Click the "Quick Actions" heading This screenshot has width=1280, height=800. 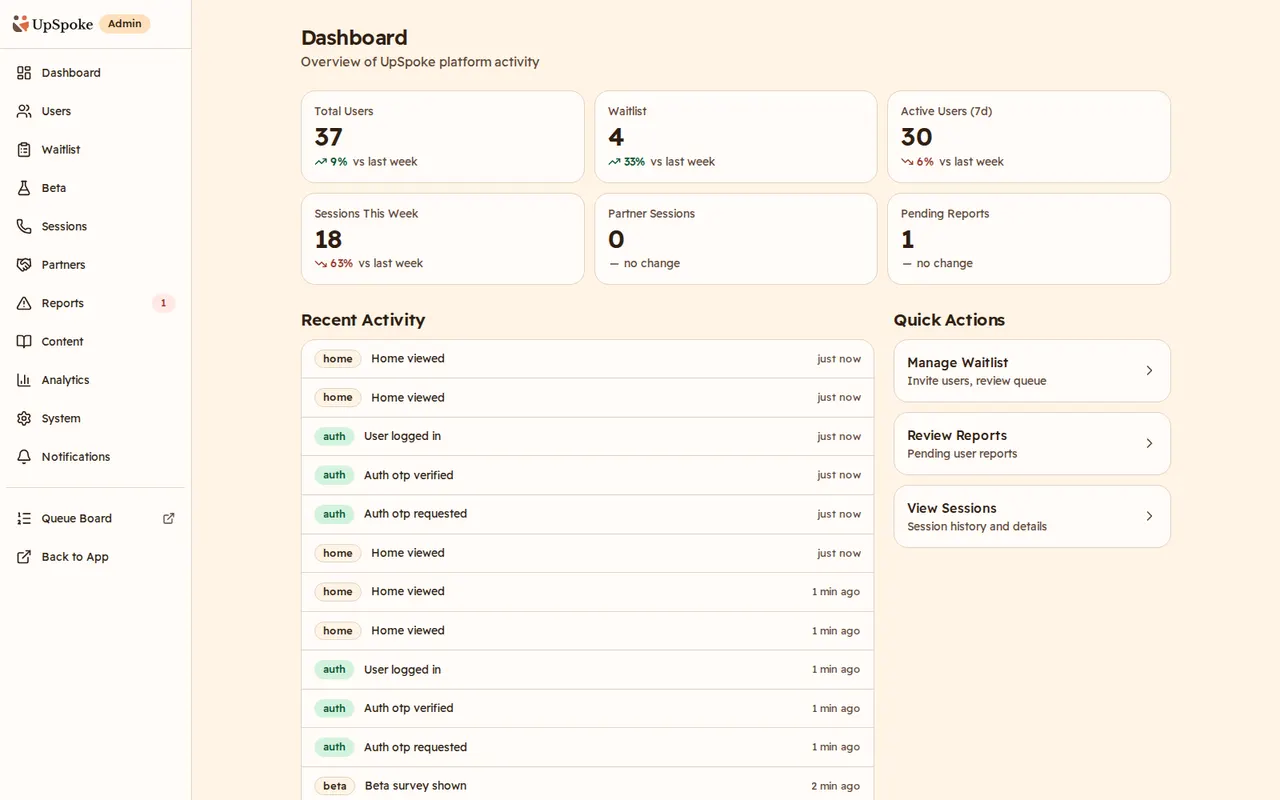949,320
